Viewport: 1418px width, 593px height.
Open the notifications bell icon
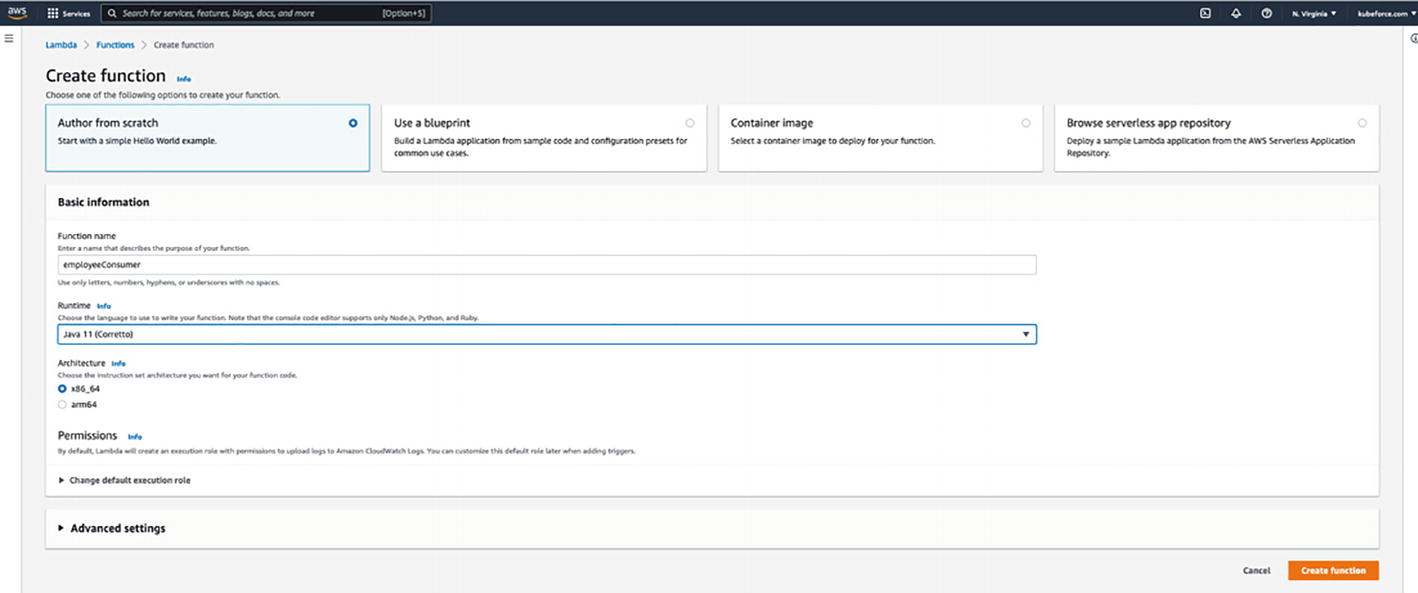tap(1236, 14)
